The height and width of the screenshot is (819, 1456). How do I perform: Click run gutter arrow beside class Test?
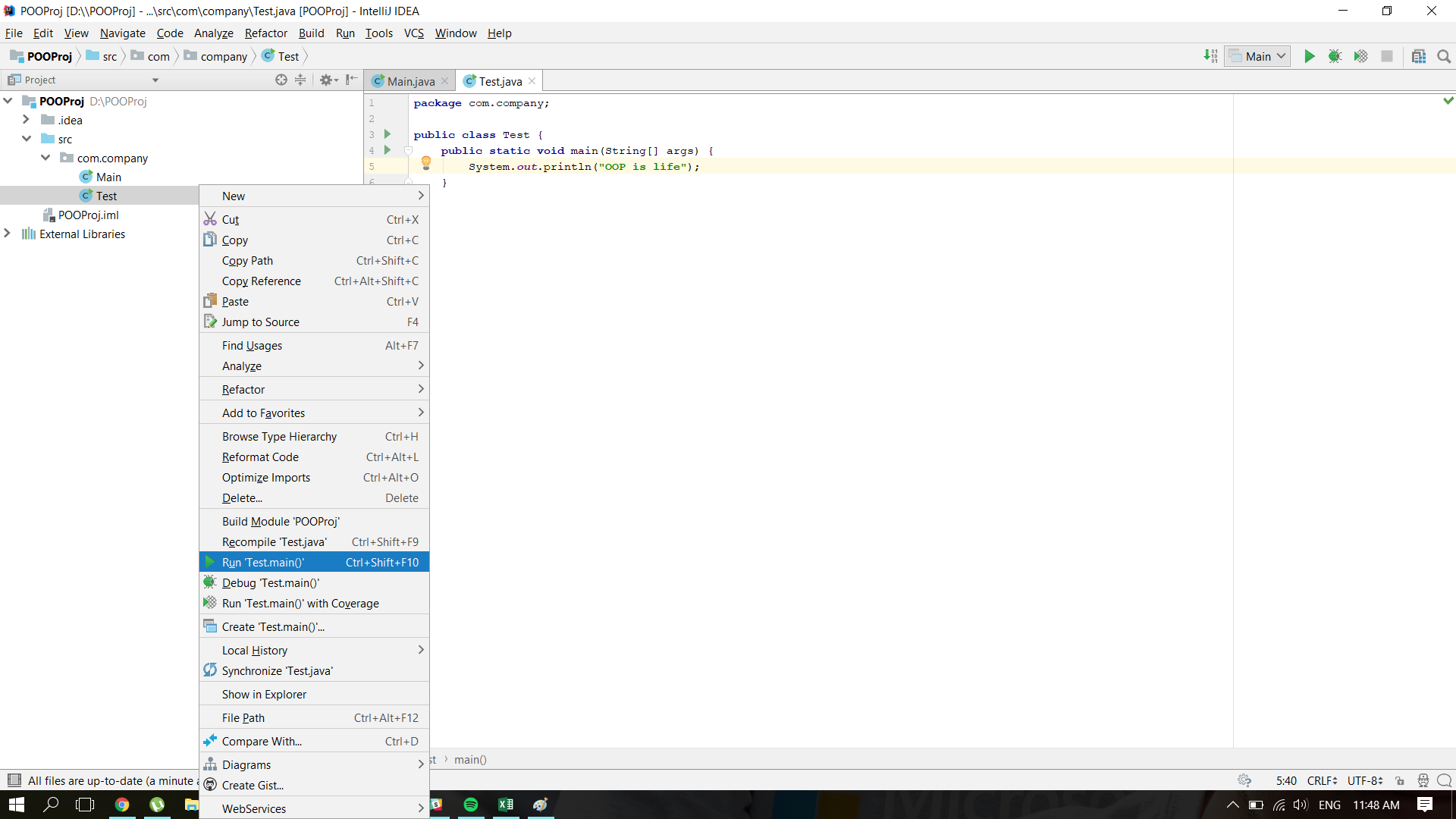tap(388, 134)
